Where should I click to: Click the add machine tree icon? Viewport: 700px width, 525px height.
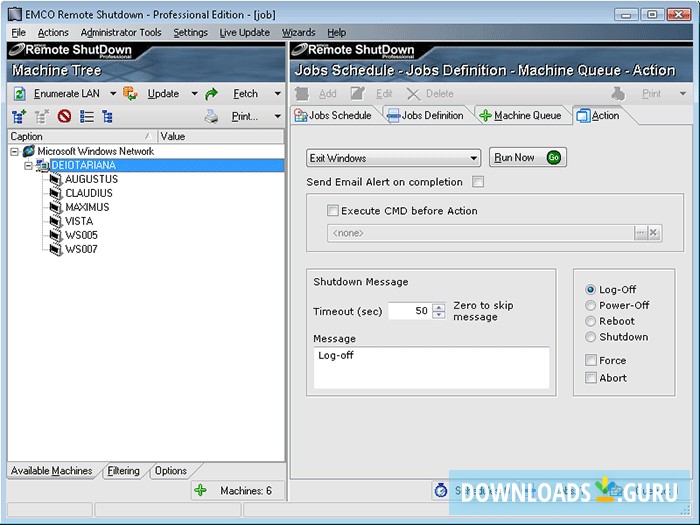coord(19,117)
